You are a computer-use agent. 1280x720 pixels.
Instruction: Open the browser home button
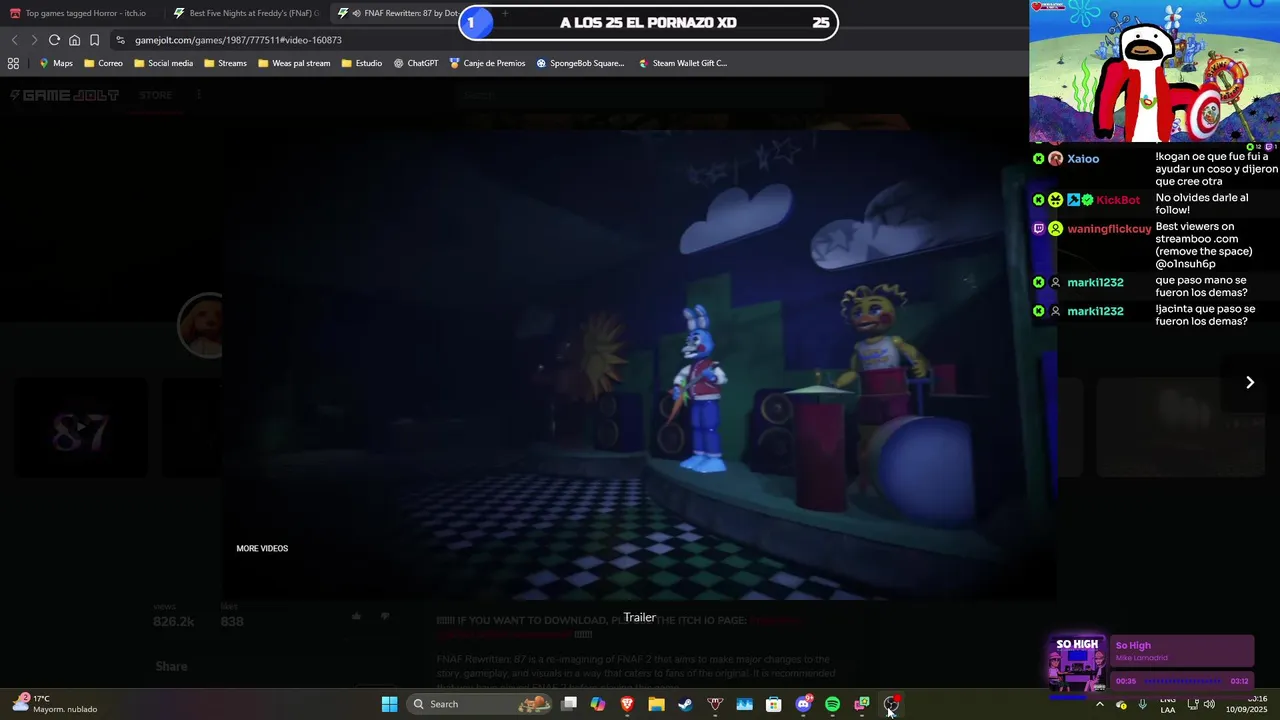(74, 40)
